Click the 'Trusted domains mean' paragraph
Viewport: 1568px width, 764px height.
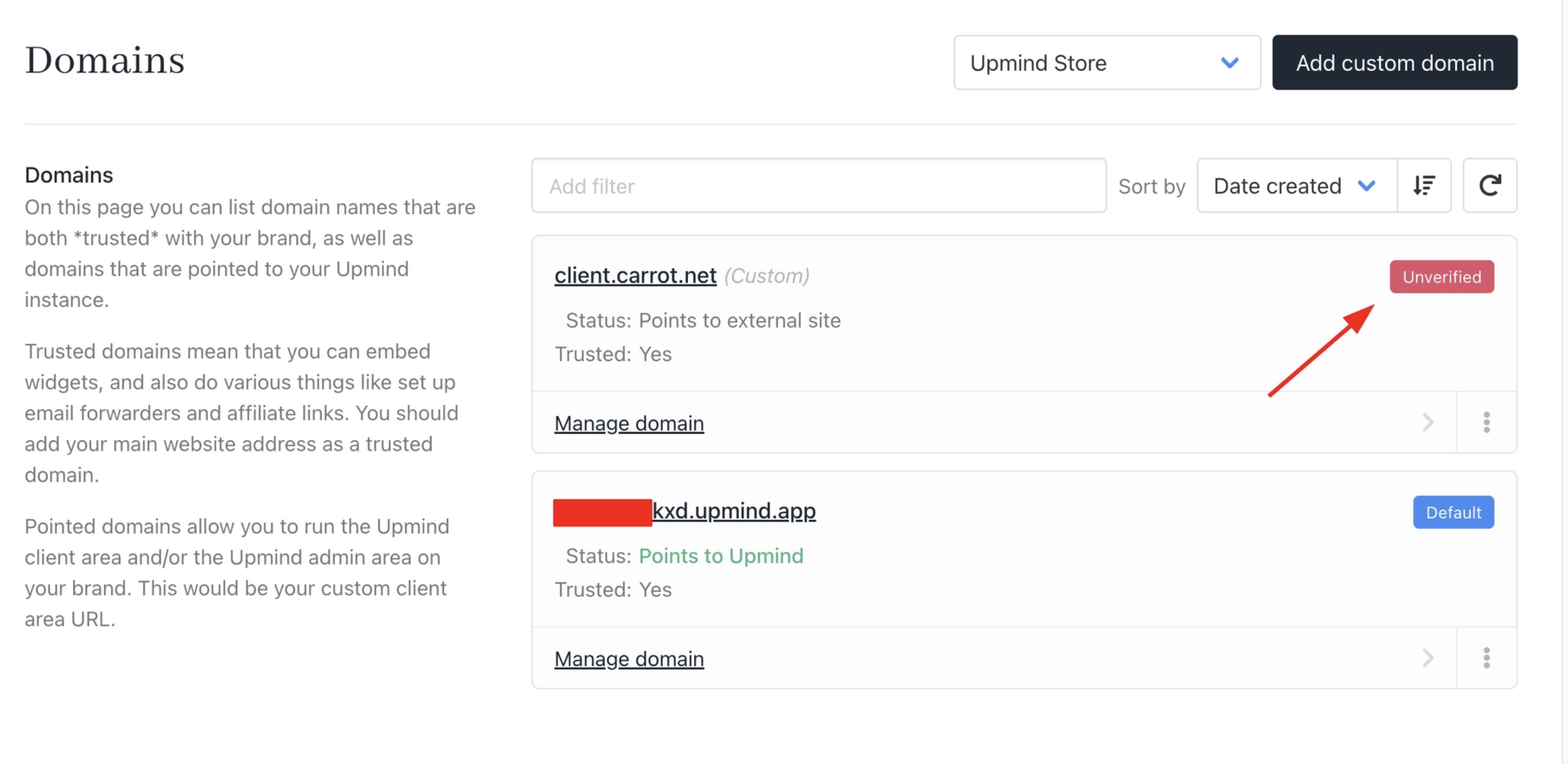tap(242, 413)
